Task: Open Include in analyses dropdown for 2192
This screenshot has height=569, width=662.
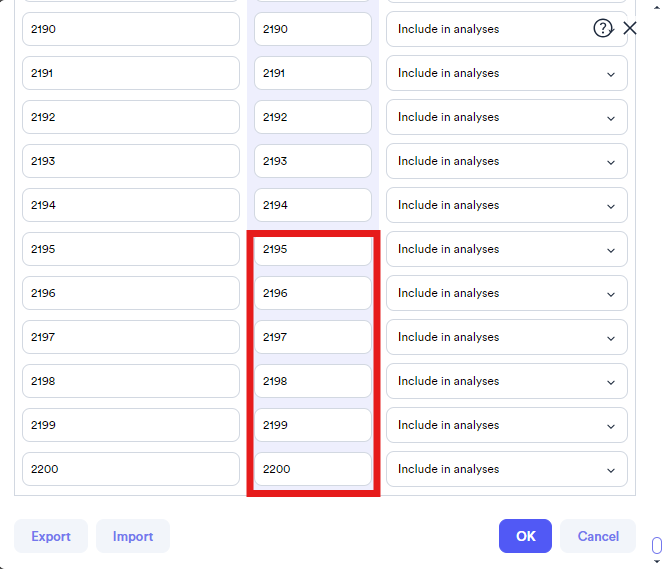Action: point(507,117)
